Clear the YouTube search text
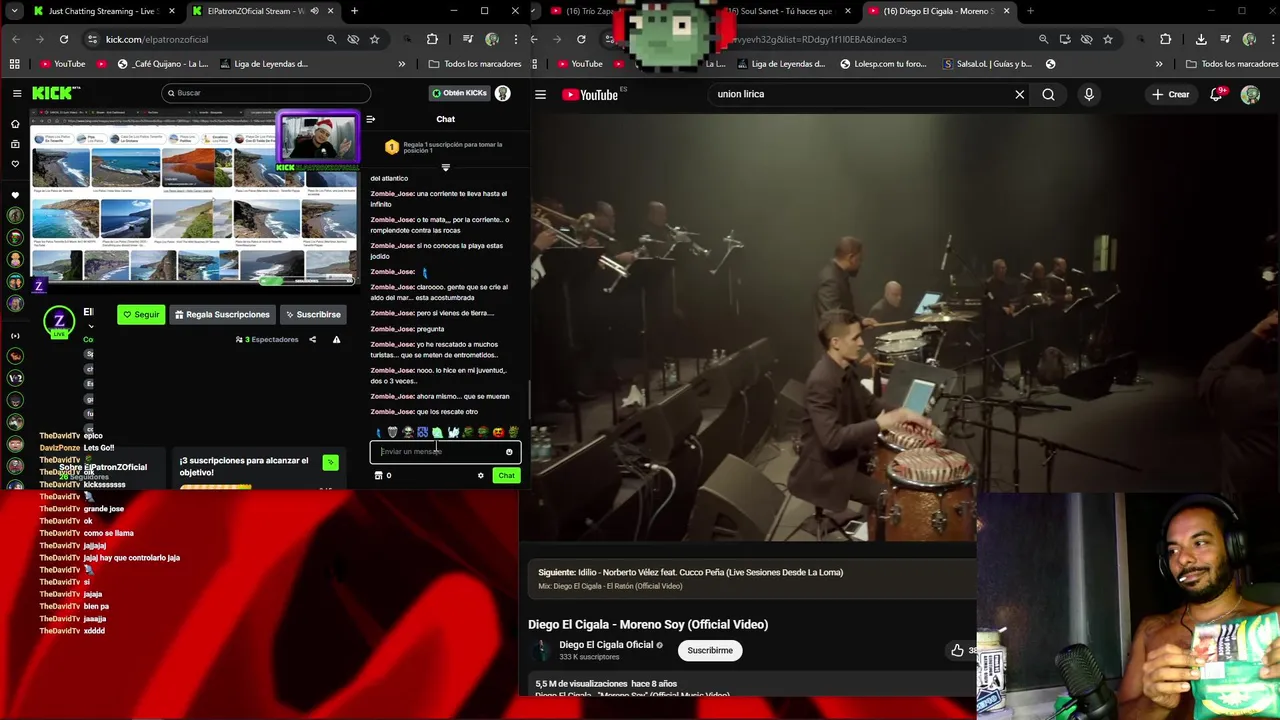The image size is (1280, 720). [1020, 94]
